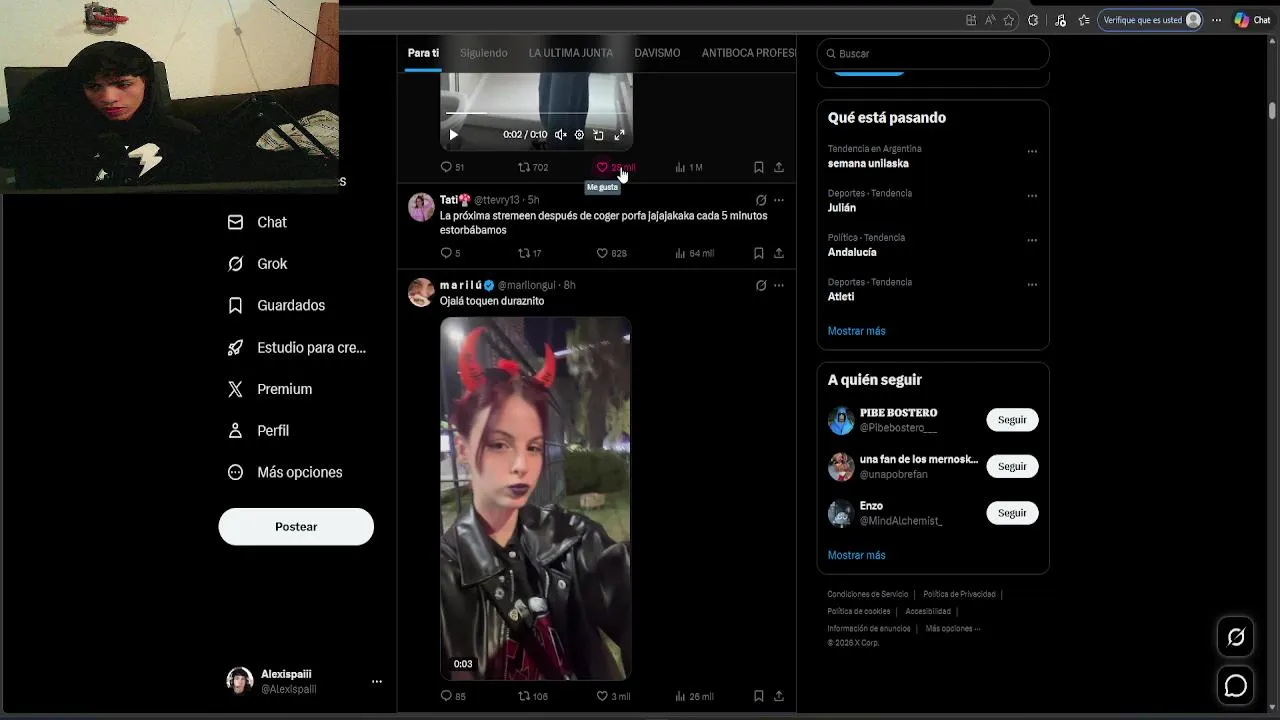The image size is (1280, 720).
Task: Click the Buscar search field
Action: [933, 53]
